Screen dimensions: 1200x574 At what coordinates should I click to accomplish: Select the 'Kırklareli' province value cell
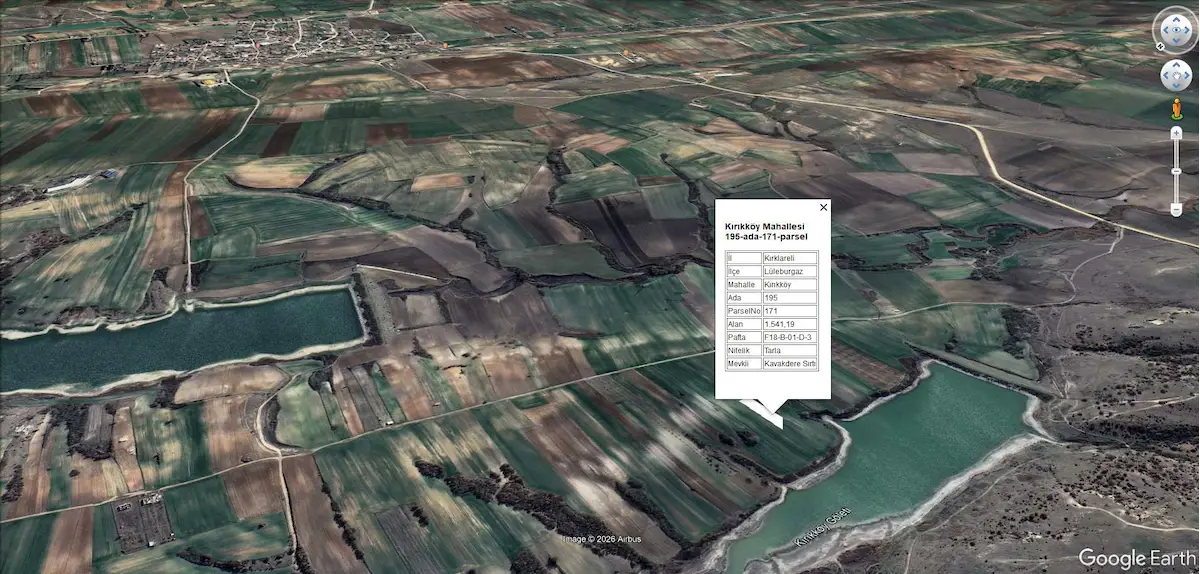[790, 258]
